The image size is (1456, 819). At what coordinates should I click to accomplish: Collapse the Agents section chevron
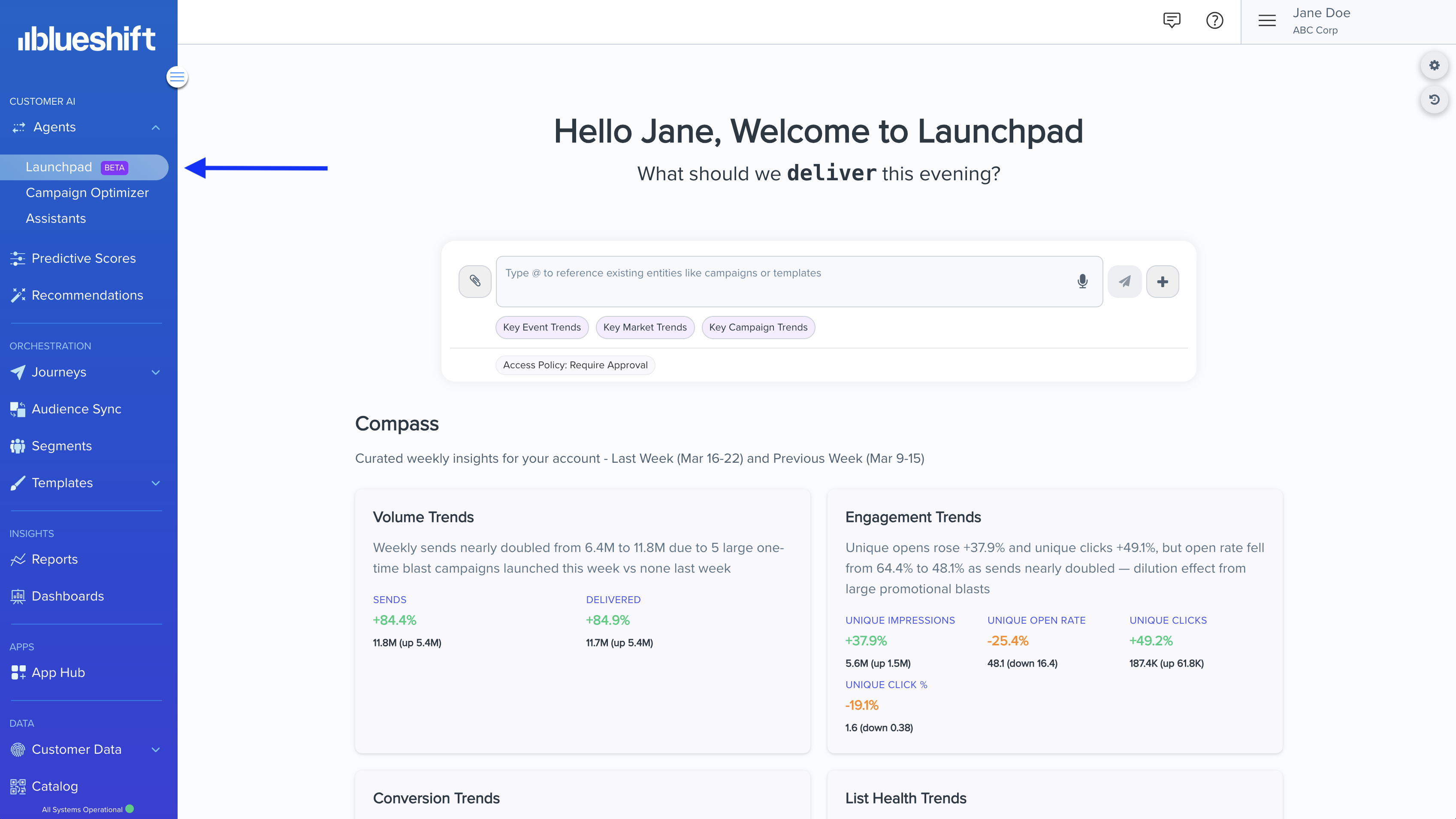point(156,127)
